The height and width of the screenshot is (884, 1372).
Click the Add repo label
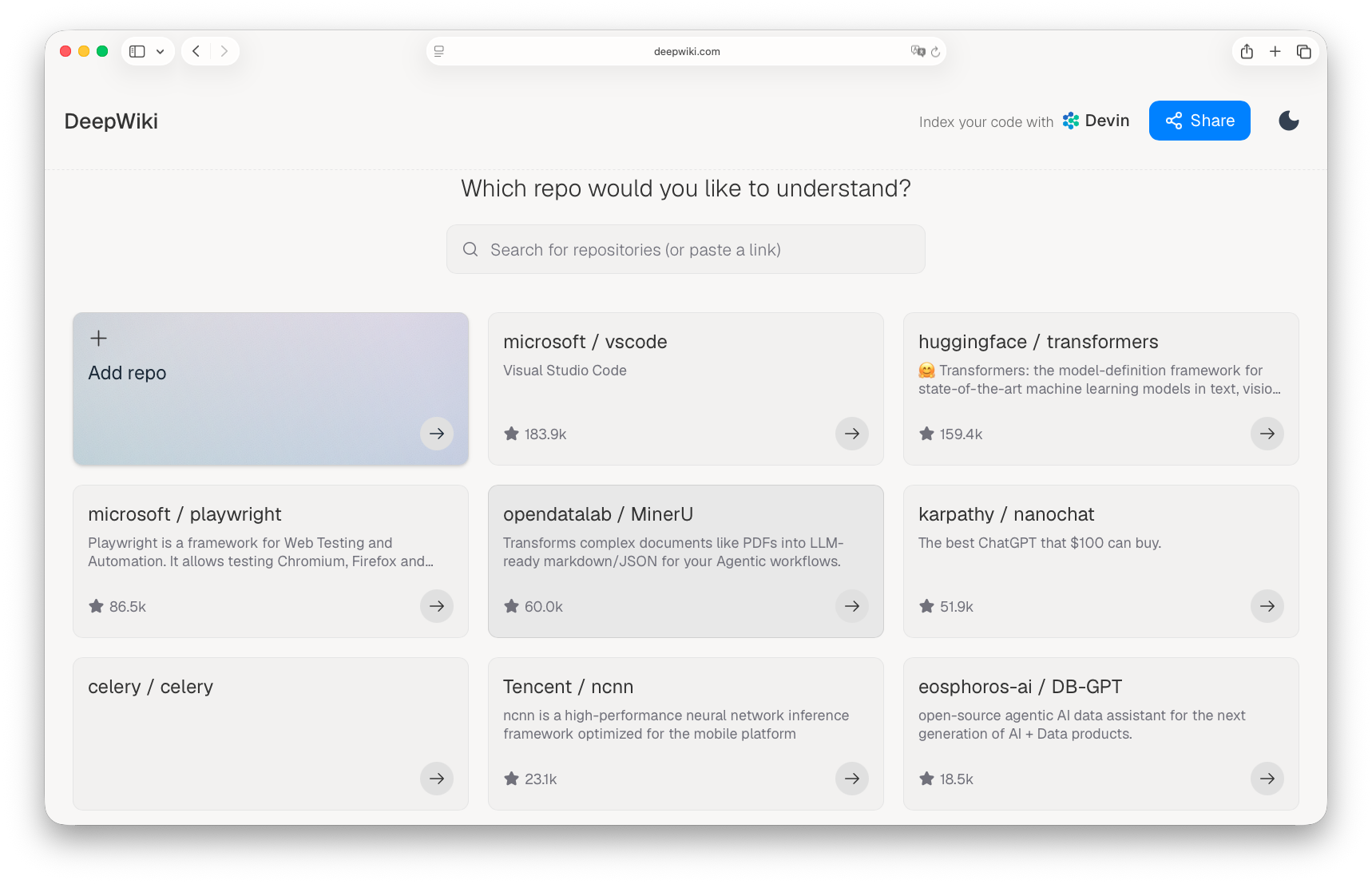coord(127,373)
